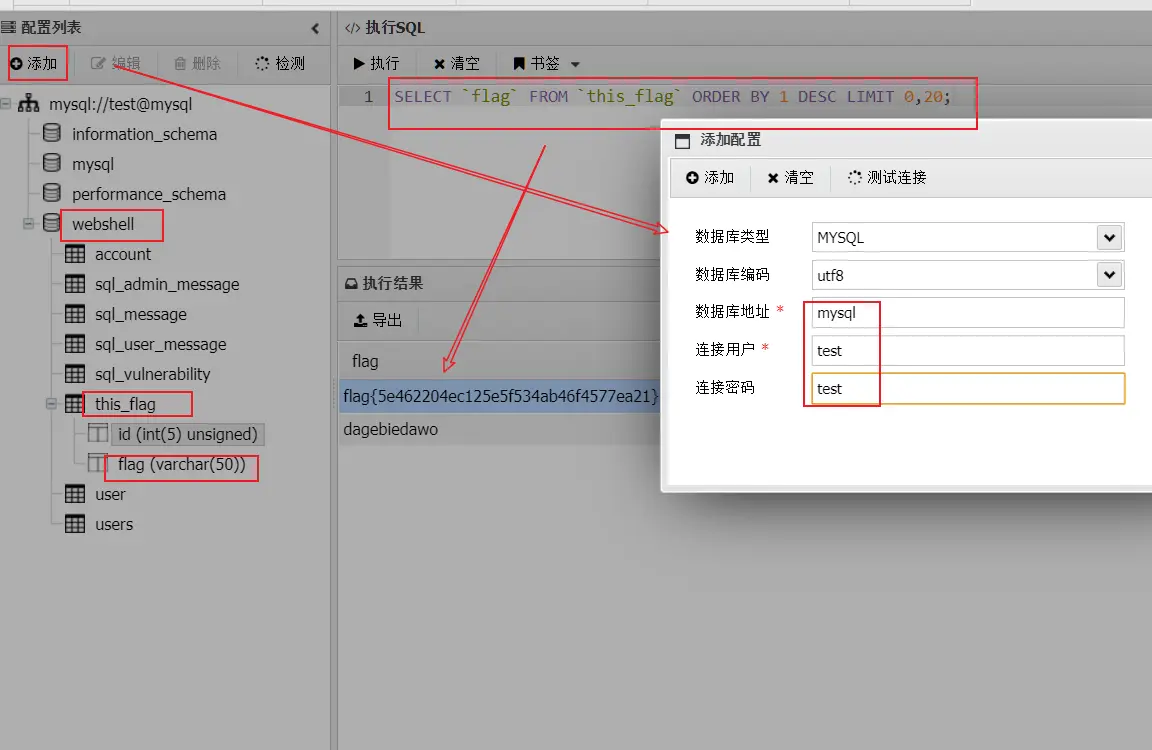Screen dimensions: 1152x750
Task: Select performance_schema database label
Action: point(148,195)
